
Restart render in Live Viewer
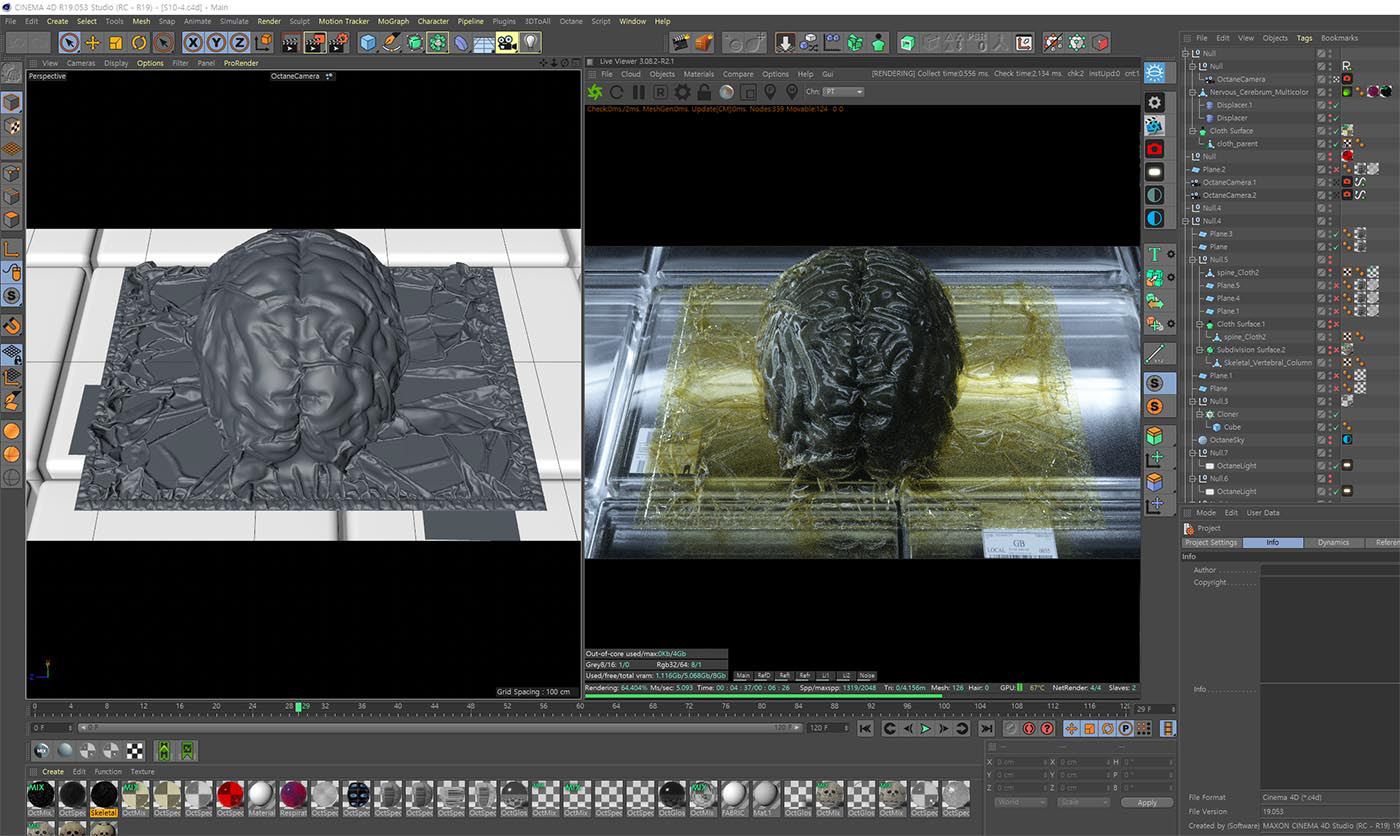(617, 92)
